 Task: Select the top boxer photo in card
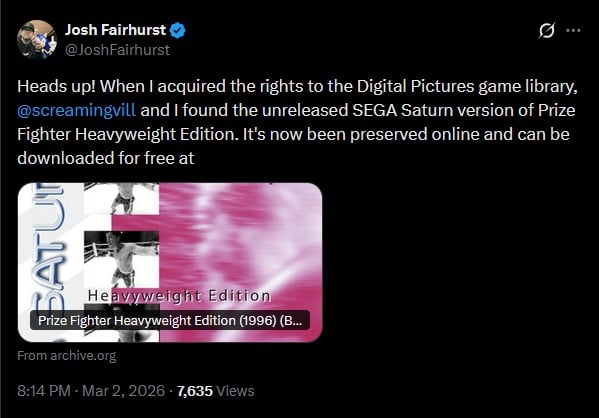(121, 199)
